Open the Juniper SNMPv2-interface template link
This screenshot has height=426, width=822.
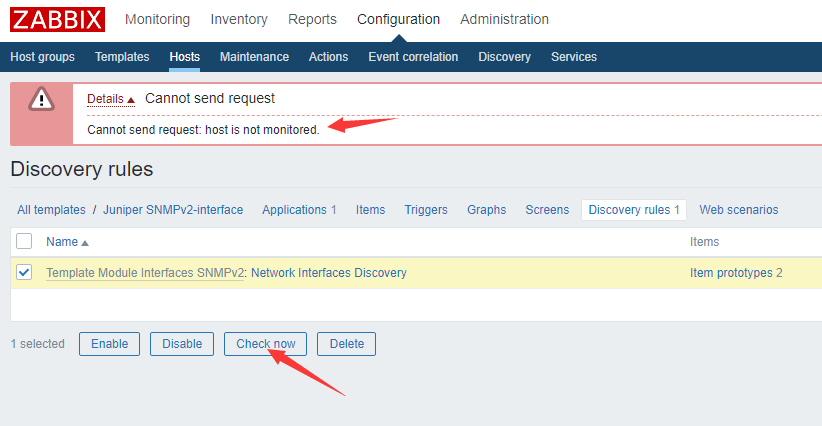point(173,210)
